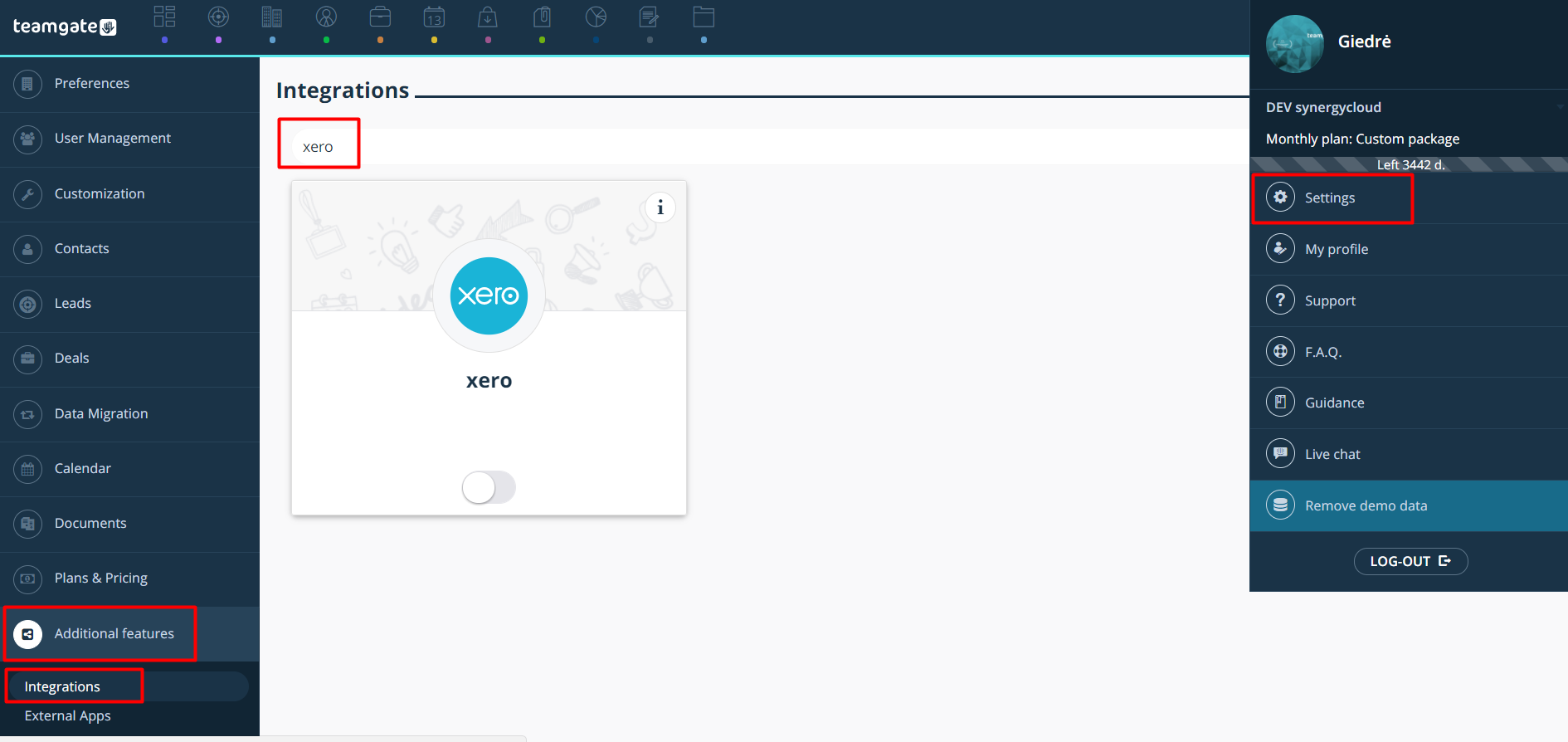
Task: Open Documents settings in sidebar
Action: pos(129,524)
